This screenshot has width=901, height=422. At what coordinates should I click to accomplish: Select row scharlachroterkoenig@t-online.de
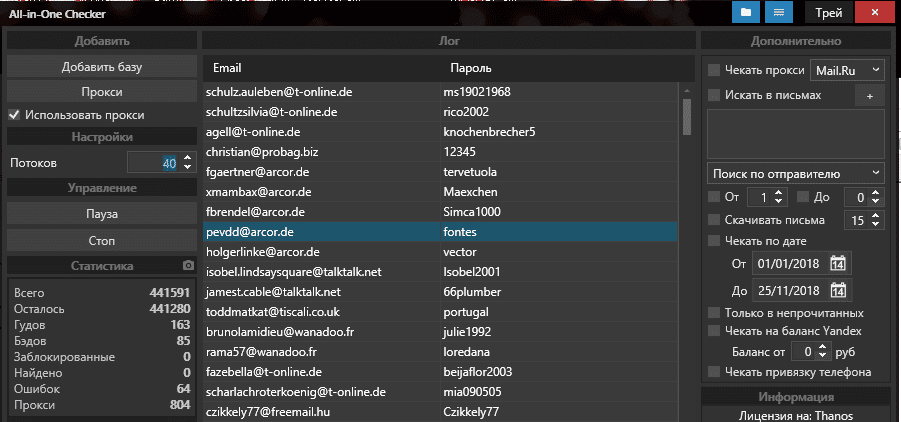pos(440,392)
